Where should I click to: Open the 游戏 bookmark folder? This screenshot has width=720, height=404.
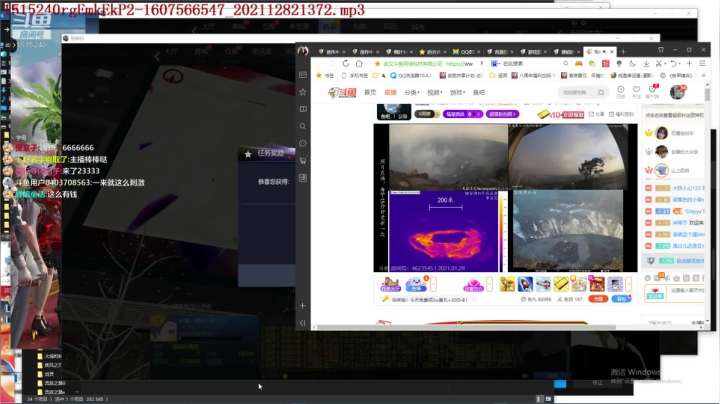498,75
